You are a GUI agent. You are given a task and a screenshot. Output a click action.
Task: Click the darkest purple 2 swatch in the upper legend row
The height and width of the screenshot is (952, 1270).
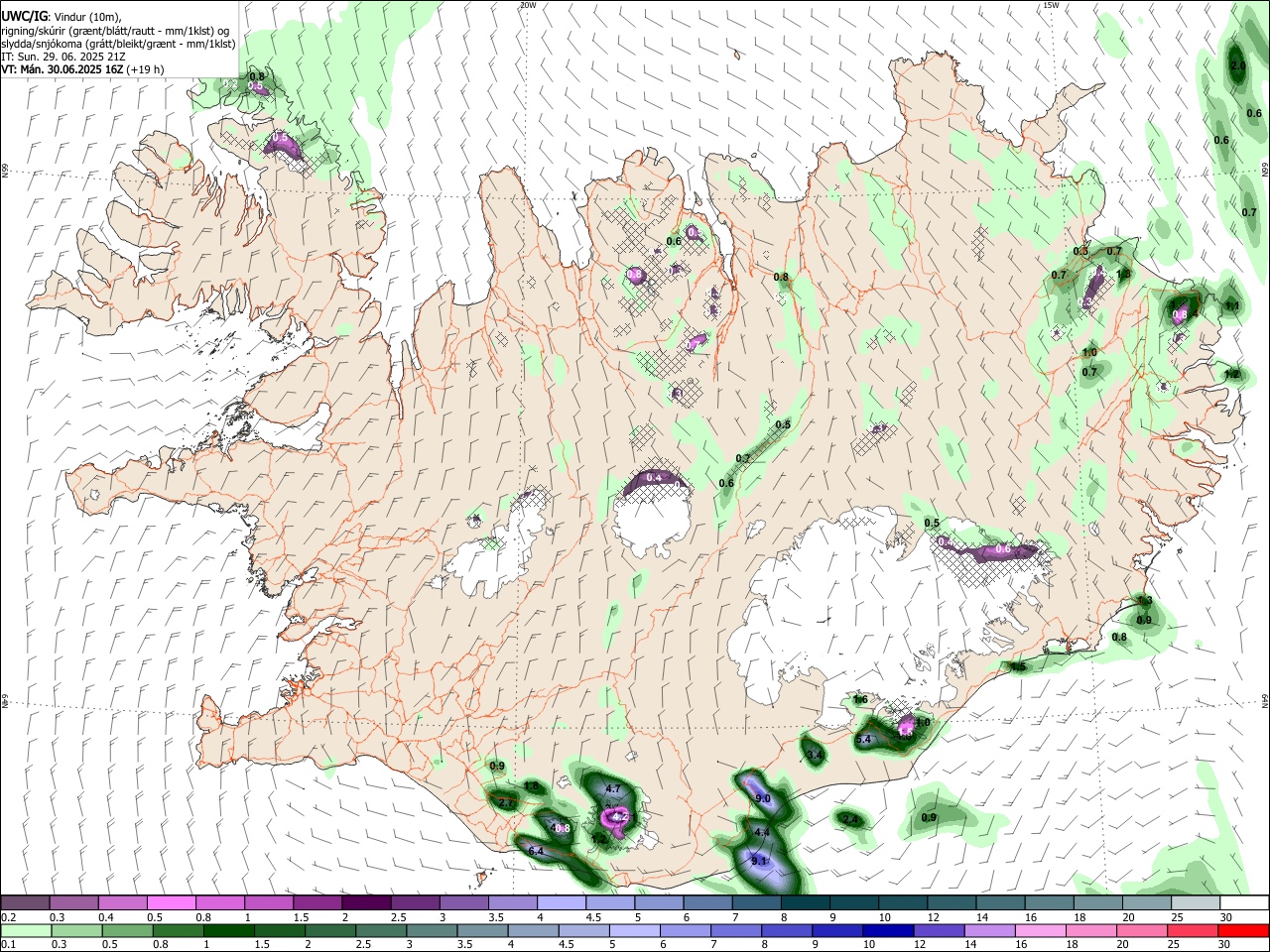tap(365, 902)
